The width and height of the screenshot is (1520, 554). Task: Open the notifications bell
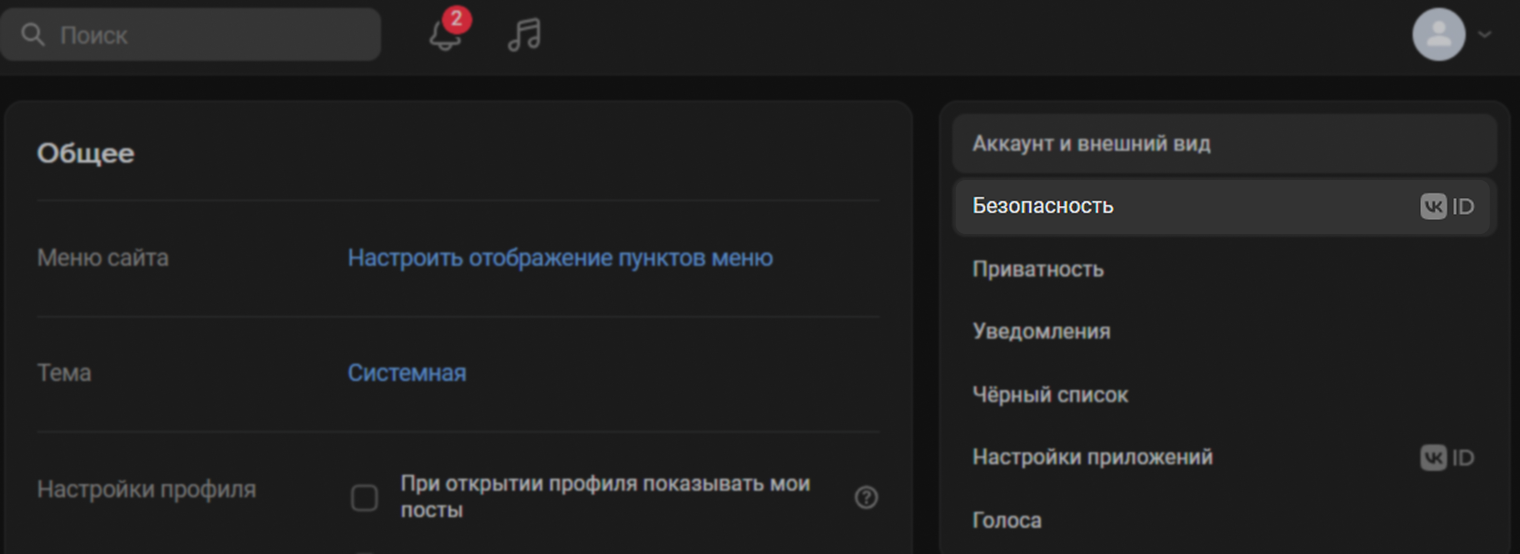(x=445, y=36)
